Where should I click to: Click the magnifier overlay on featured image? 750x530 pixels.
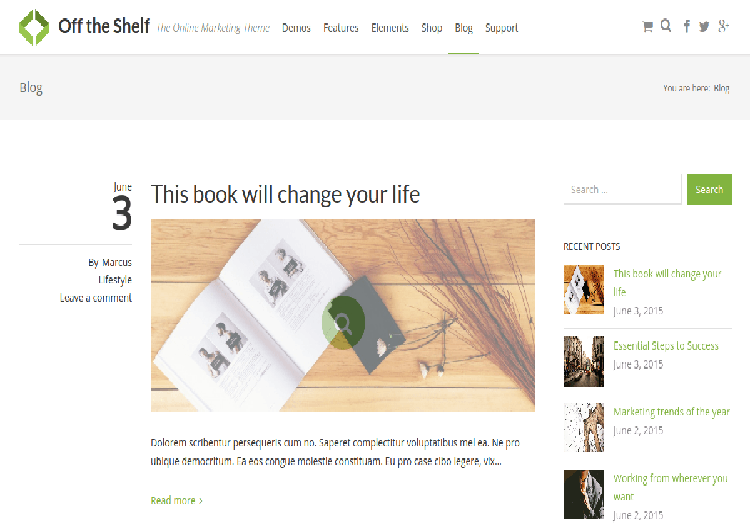(x=343, y=322)
